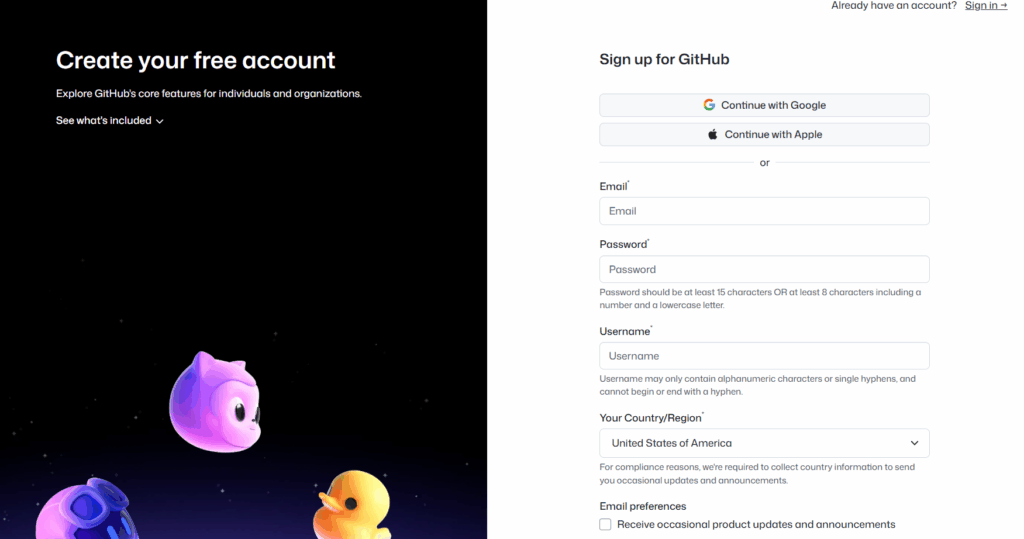Image resolution: width=1024 pixels, height=539 pixels.
Task: Select the Username text box
Action: (764, 356)
